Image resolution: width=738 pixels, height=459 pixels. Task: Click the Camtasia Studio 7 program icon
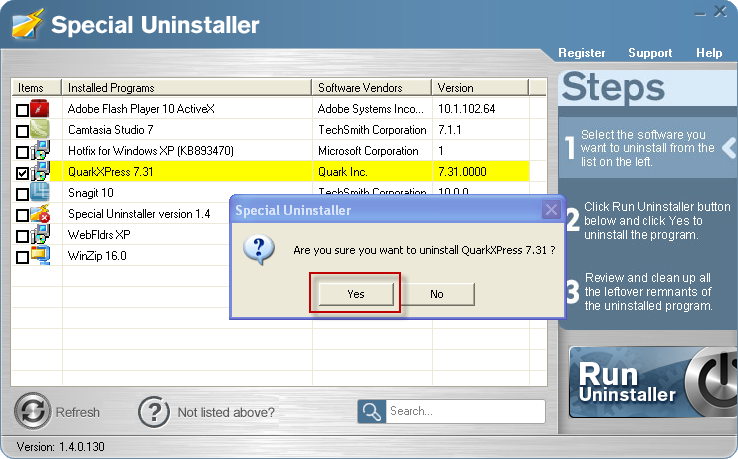pyautogui.click(x=40, y=129)
